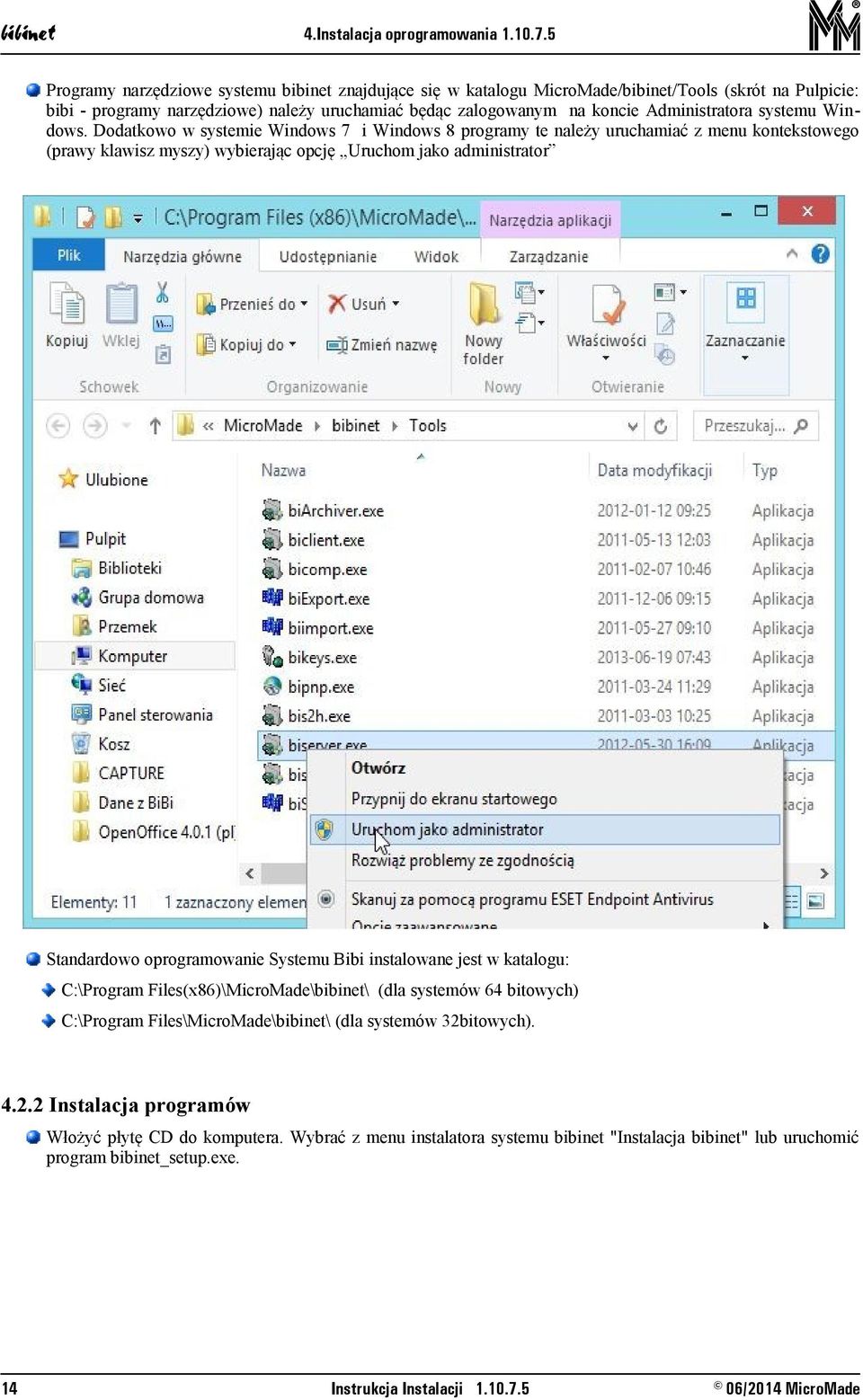
Task: Open the quick access toolbar dropdown
Action: pyautogui.click(x=138, y=217)
